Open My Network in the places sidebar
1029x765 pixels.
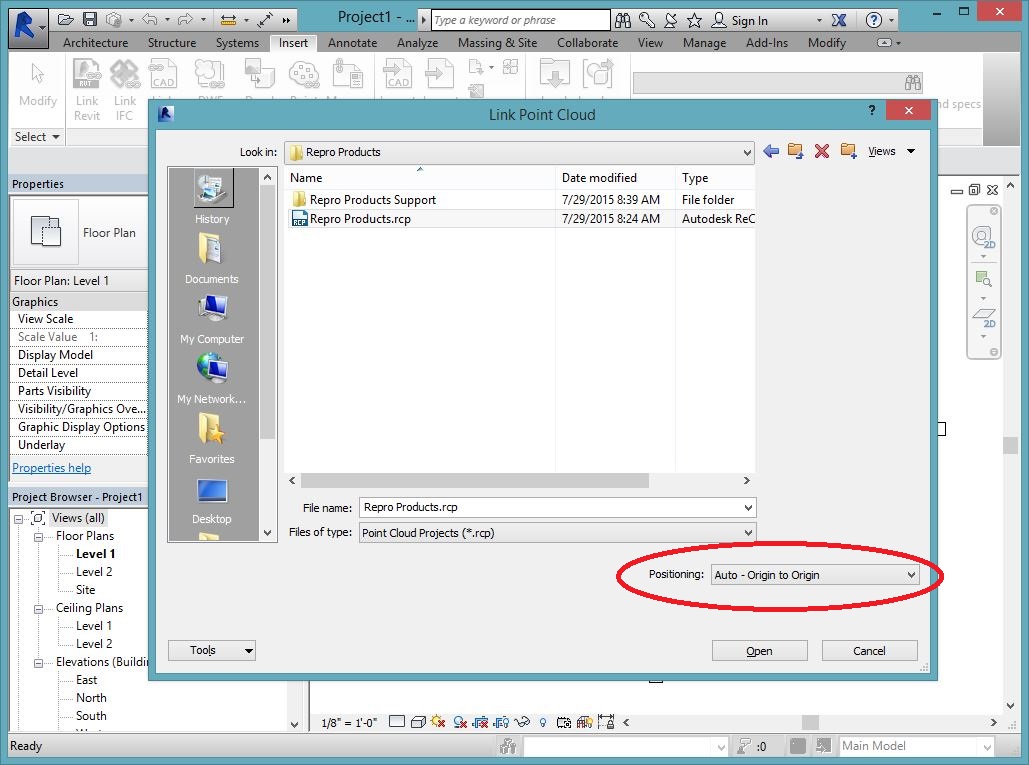click(x=212, y=379)
